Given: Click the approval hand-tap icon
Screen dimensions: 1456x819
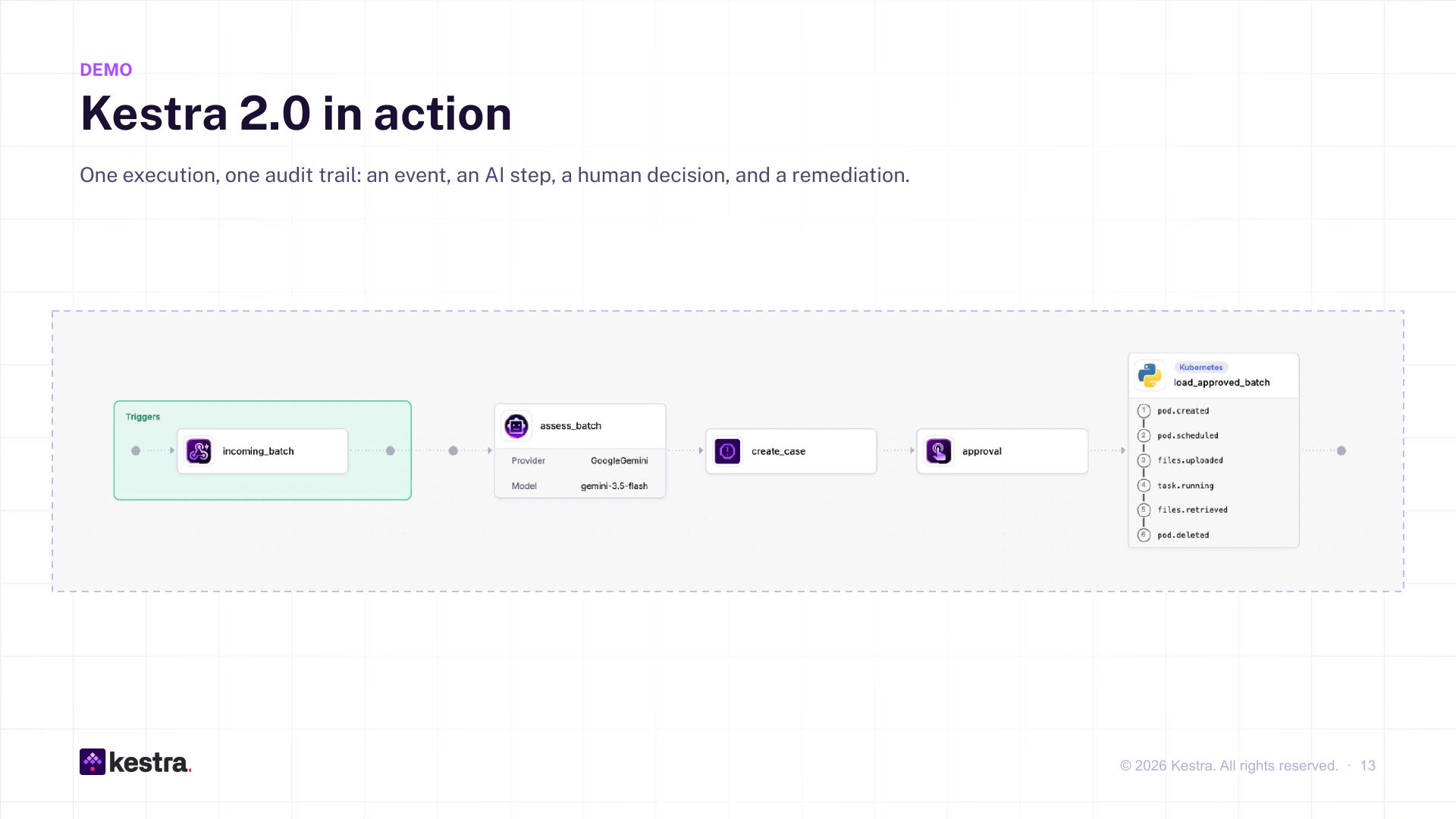Looking at the screenshot, I should click(x=939, y=451).
